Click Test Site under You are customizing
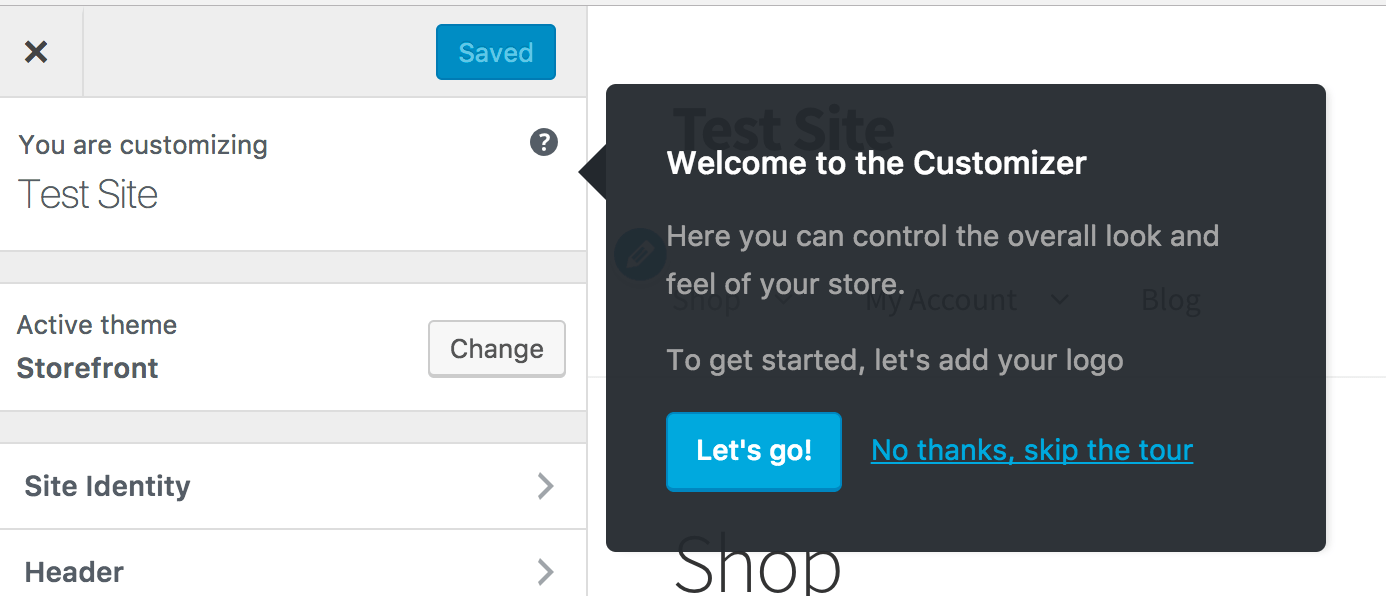 click(x=88, y=194)
